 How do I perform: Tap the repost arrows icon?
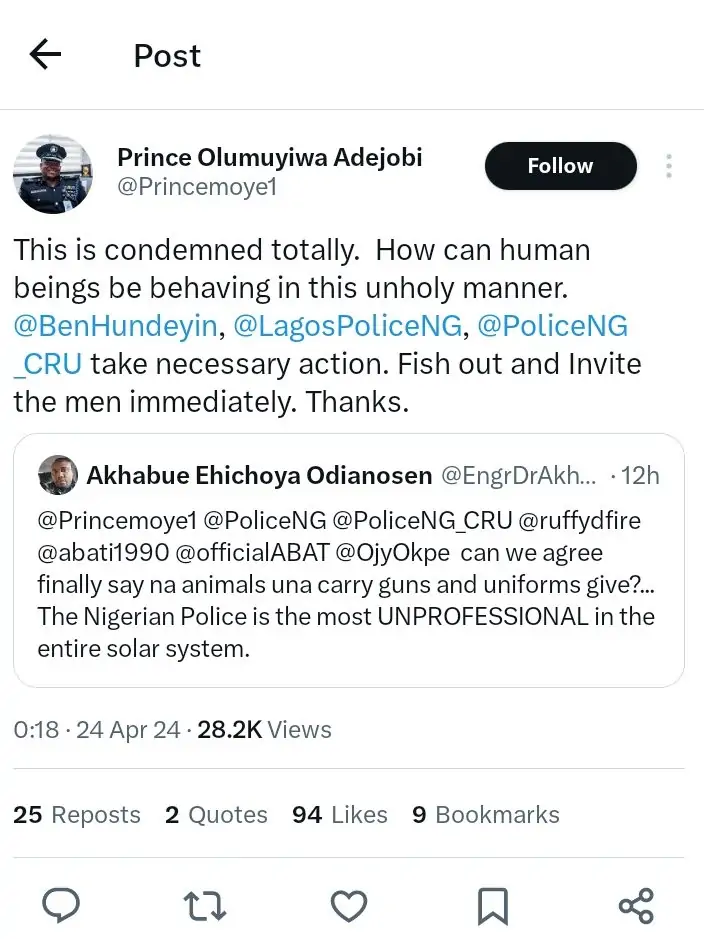(205, 906)
